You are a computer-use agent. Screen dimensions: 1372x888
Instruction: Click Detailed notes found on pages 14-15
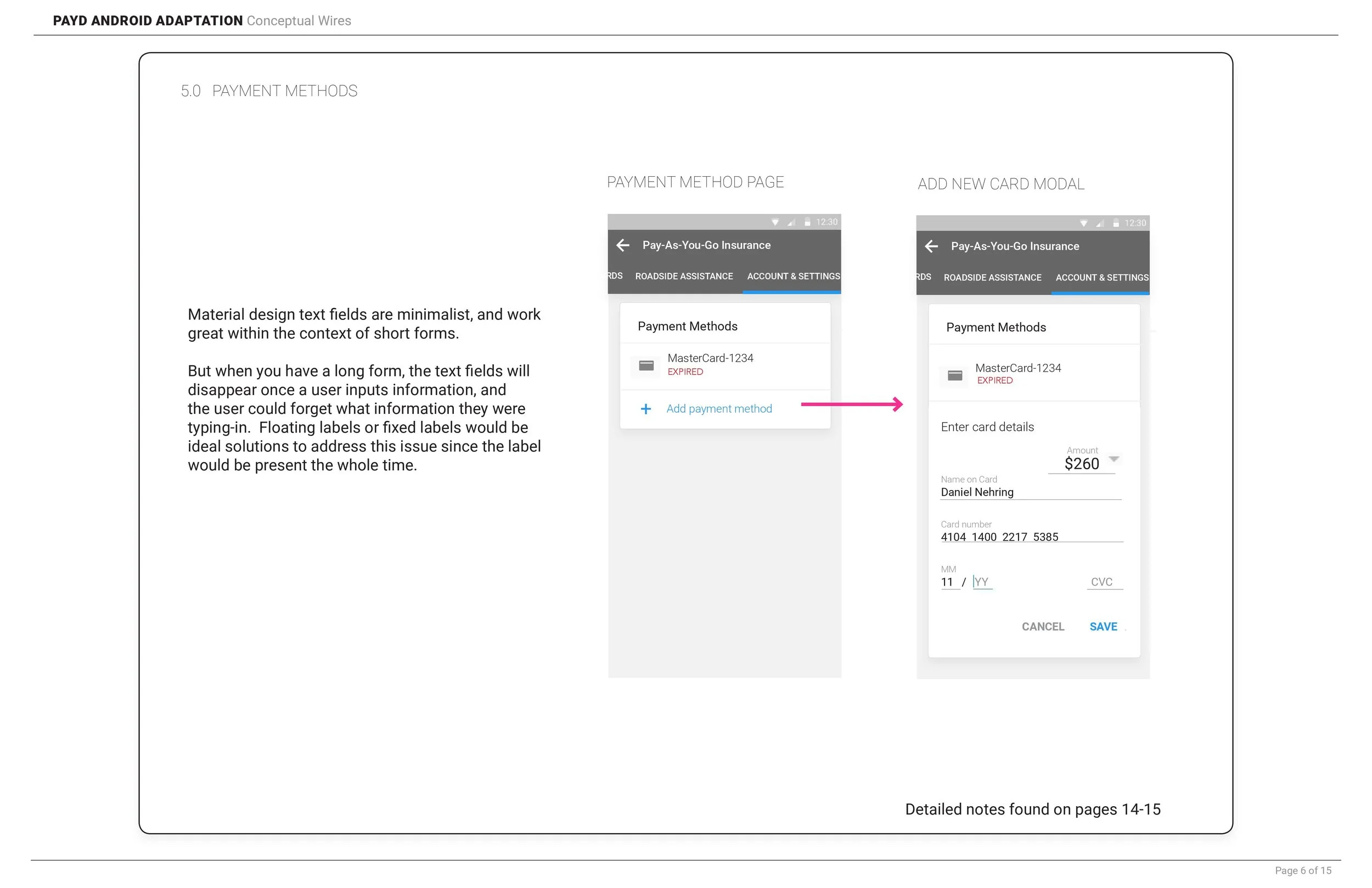click(x=1032, y=810)
